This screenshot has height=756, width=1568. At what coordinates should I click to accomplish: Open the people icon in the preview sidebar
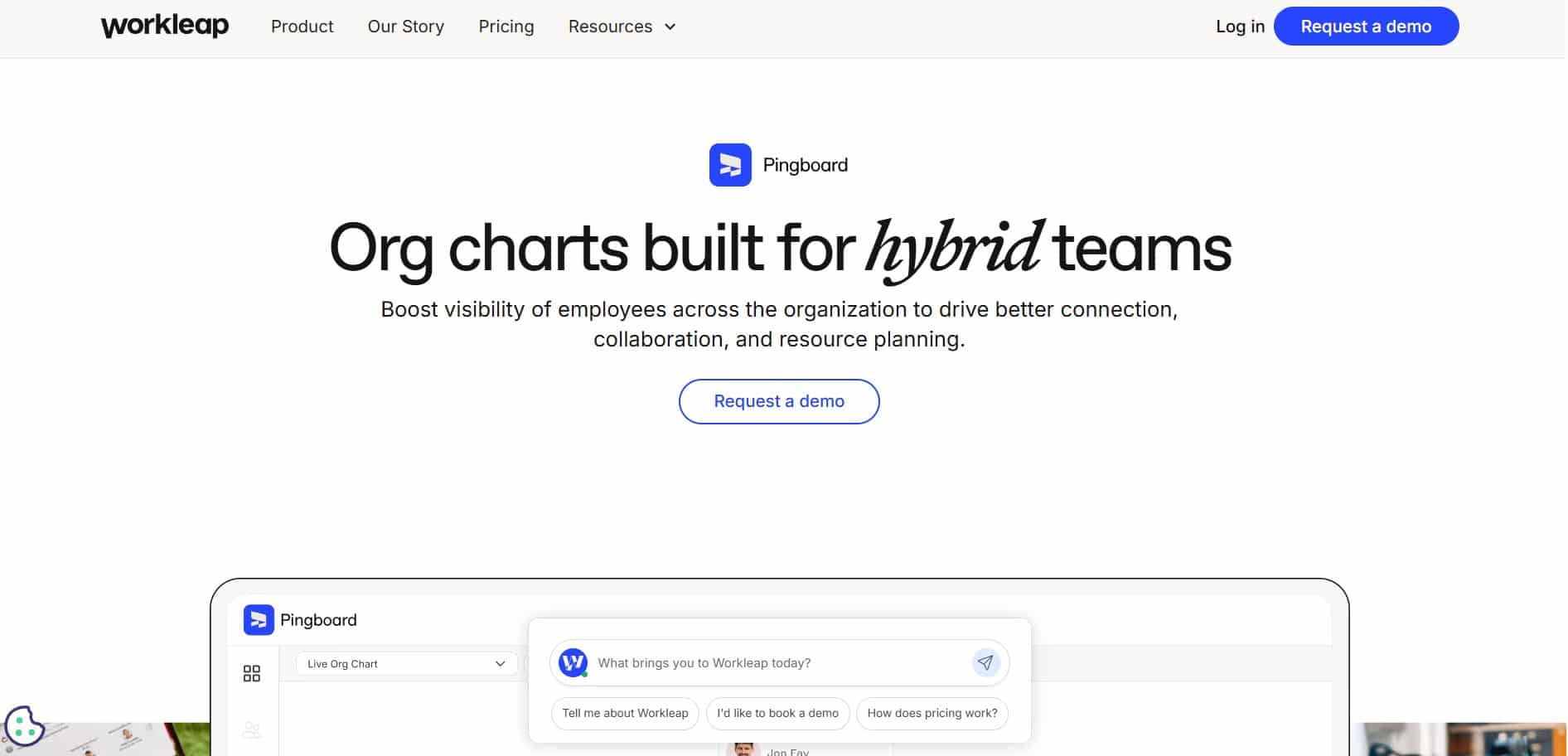coord(252,729)
